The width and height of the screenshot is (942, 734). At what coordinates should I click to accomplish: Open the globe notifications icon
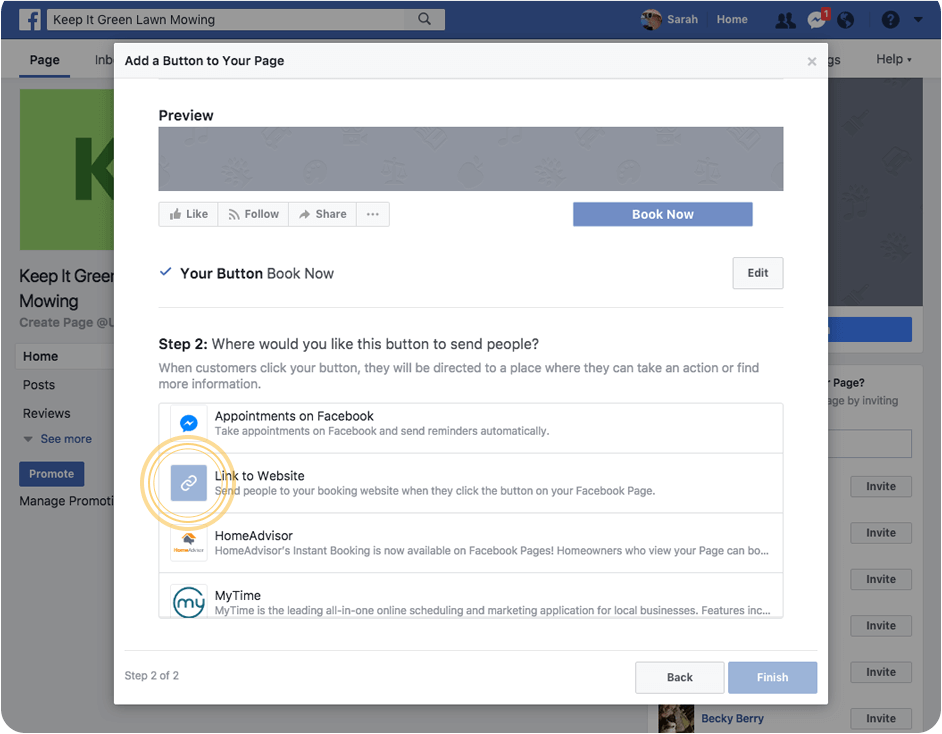845,20
